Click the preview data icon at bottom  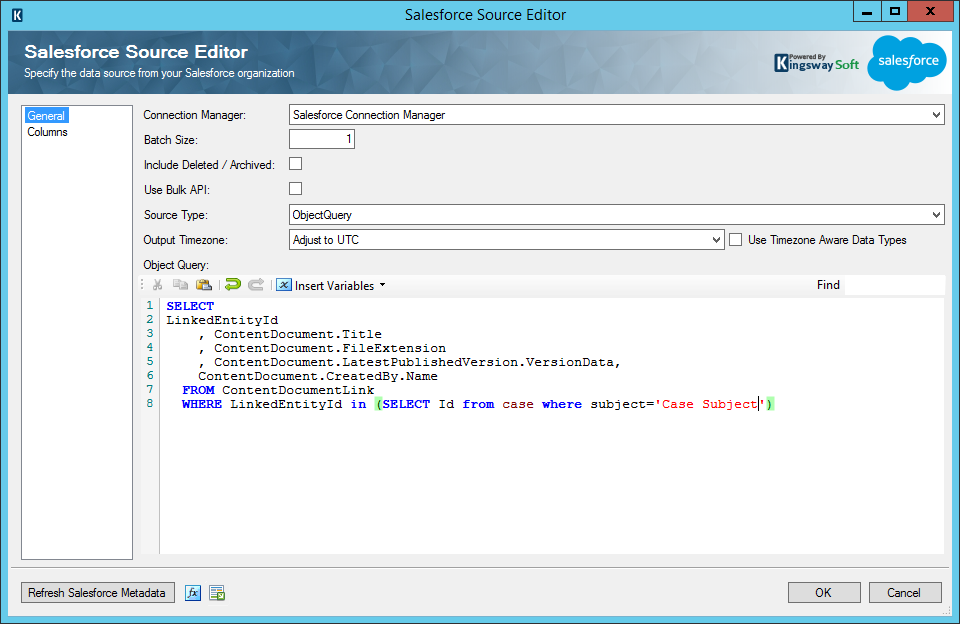coord(216,592)
